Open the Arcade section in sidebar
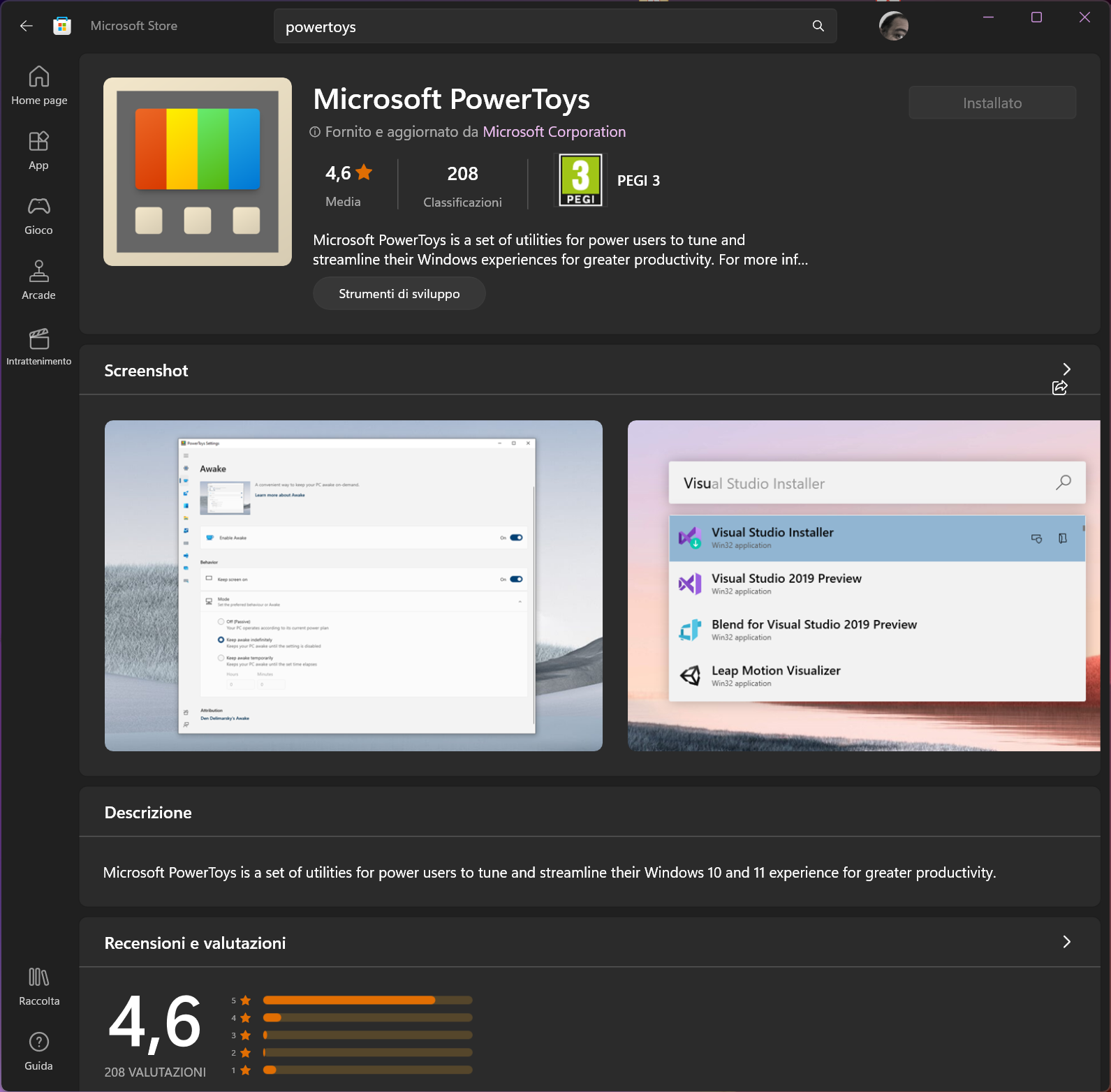 pyautogui.click(x=39, y=280)
